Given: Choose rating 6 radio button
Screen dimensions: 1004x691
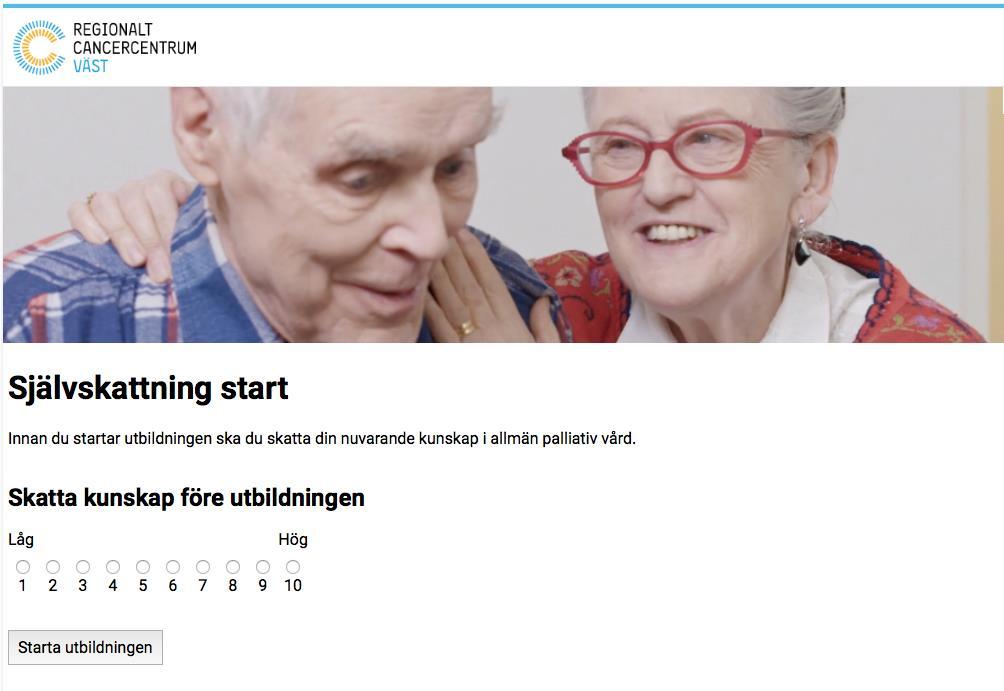Looking at the screenshot, I should tap(173, 567).
